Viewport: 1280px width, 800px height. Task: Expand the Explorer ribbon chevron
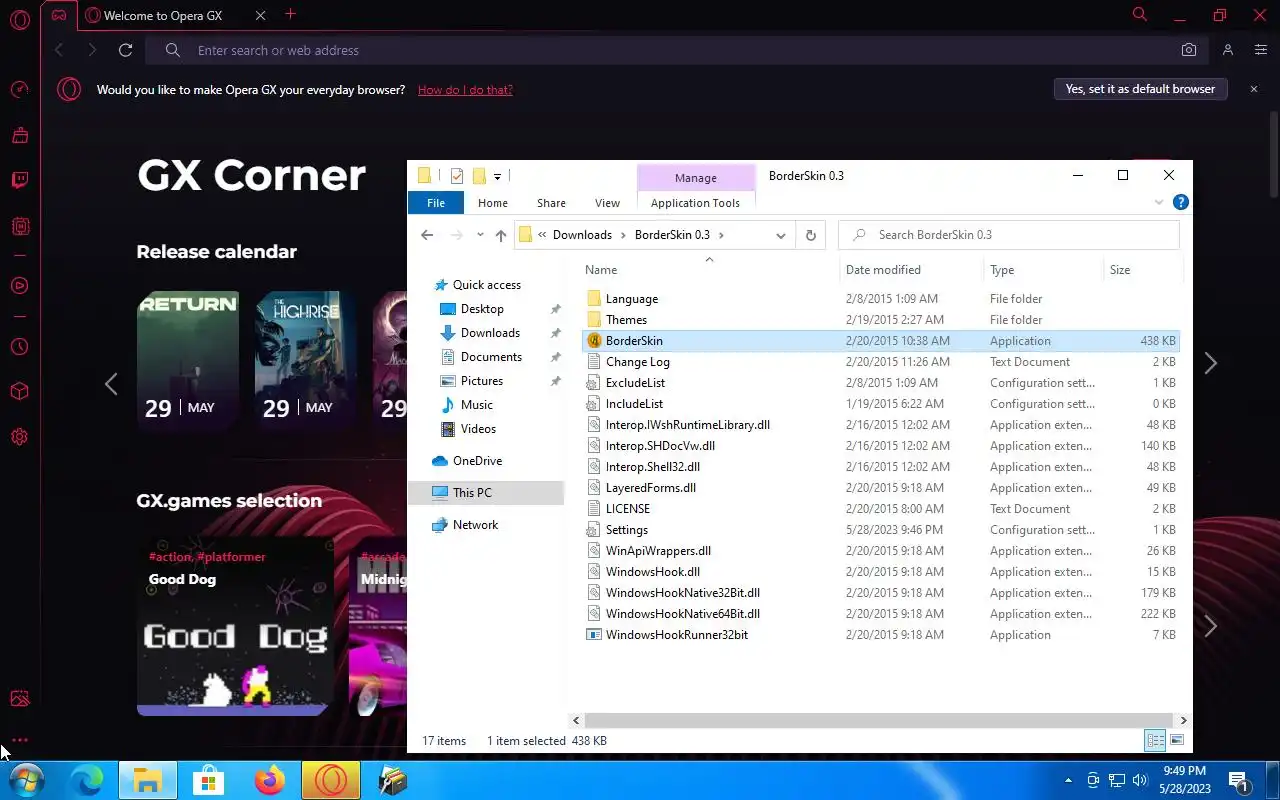pos(1159,202)
